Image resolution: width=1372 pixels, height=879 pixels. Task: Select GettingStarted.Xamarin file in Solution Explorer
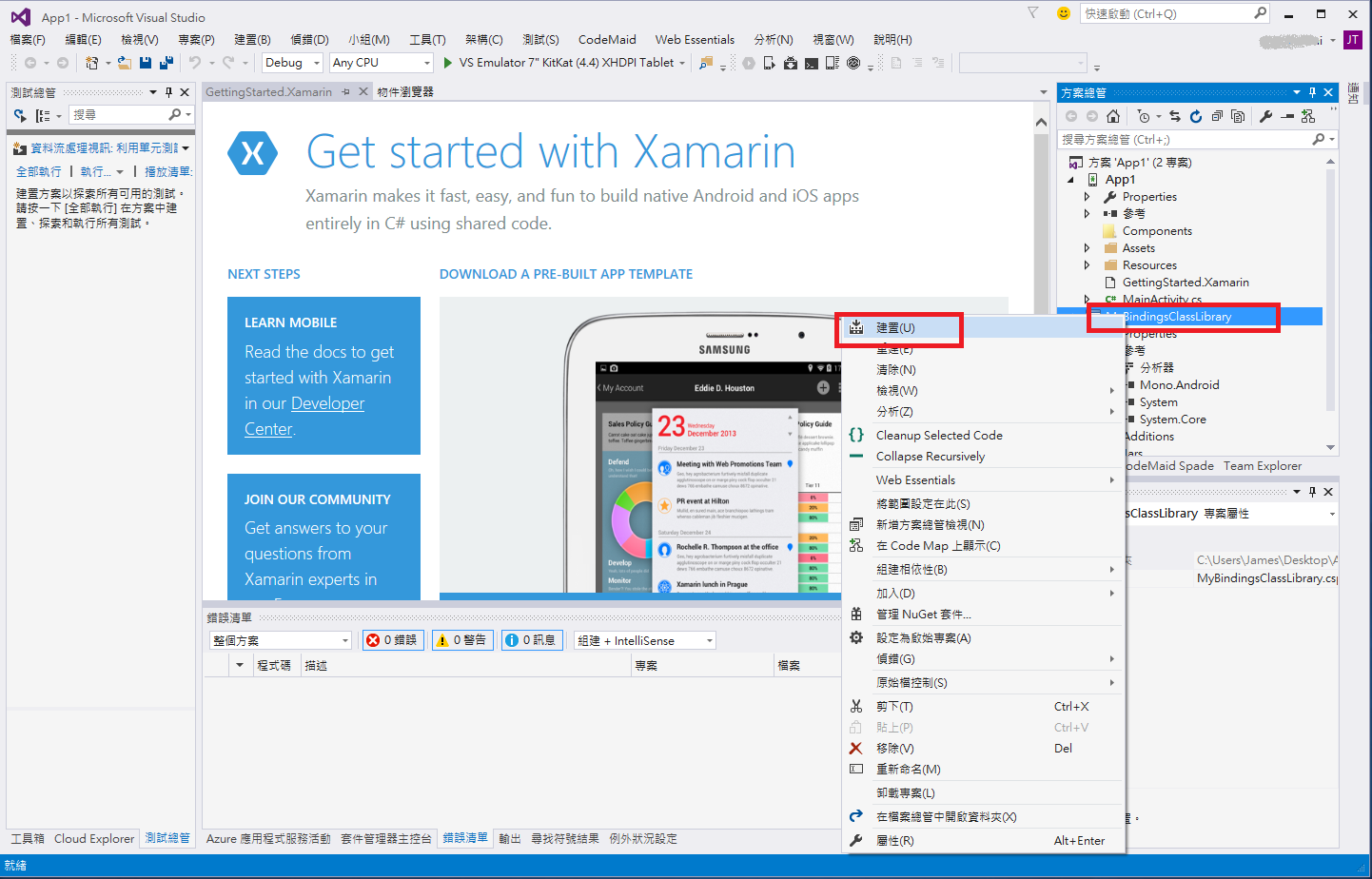[x=1186, y=283]
